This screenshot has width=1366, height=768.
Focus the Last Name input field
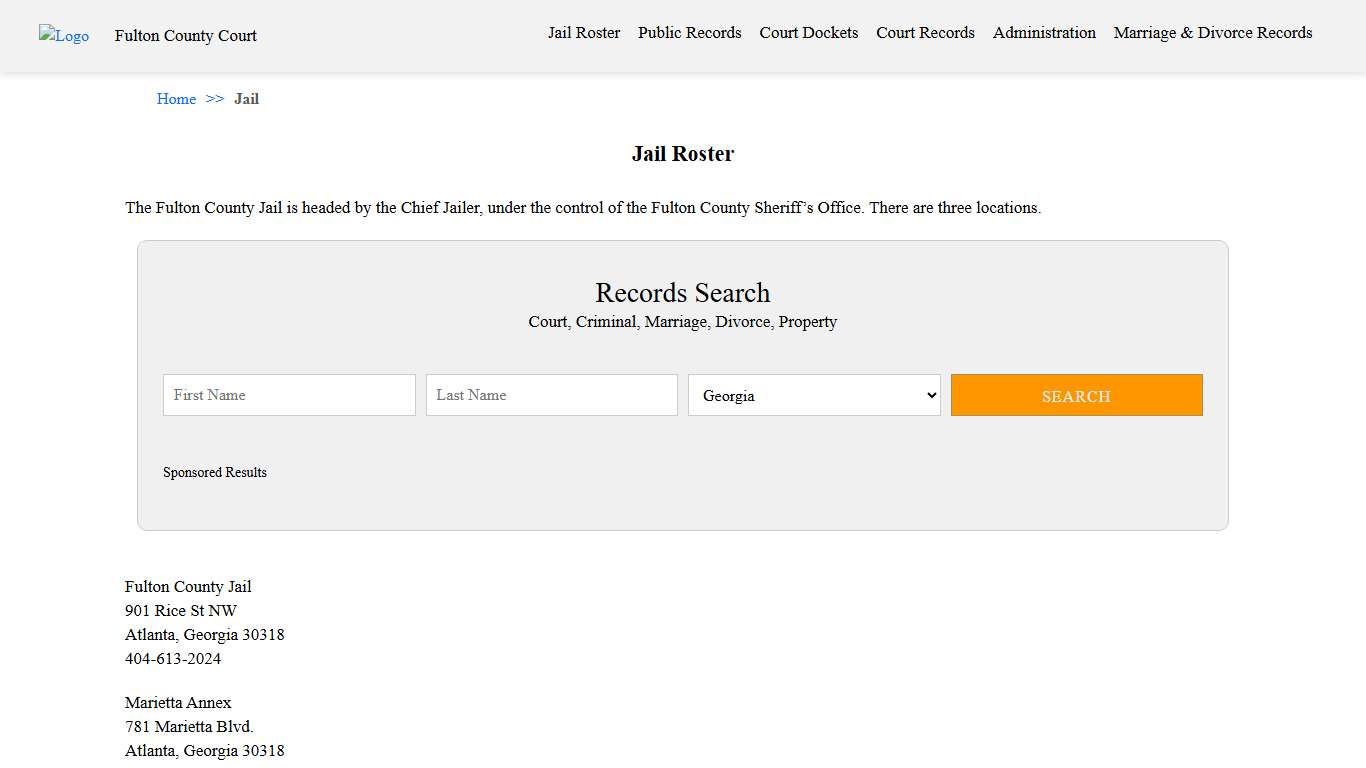point(551,395)
